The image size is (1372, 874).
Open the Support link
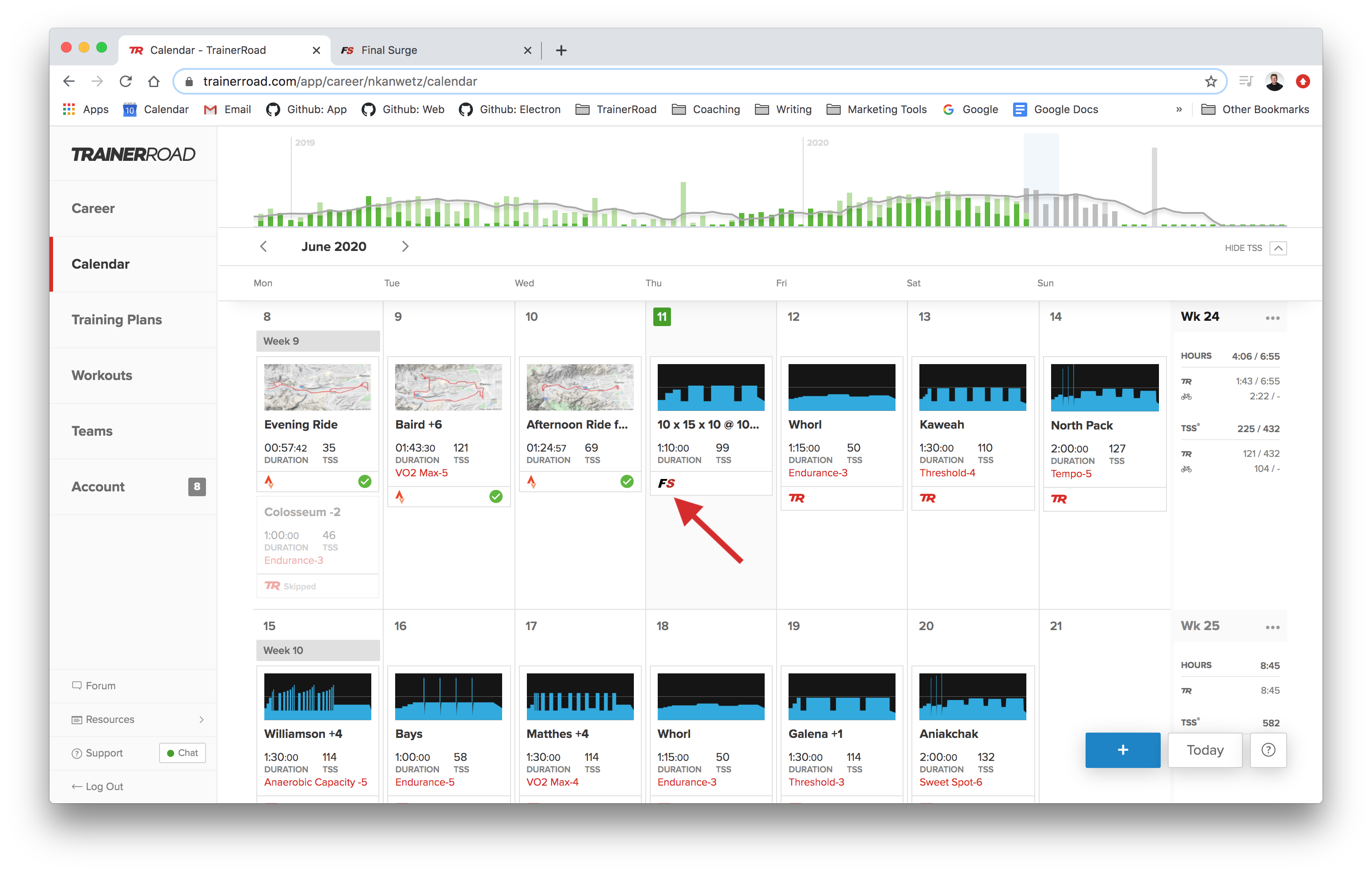[97, 752]
